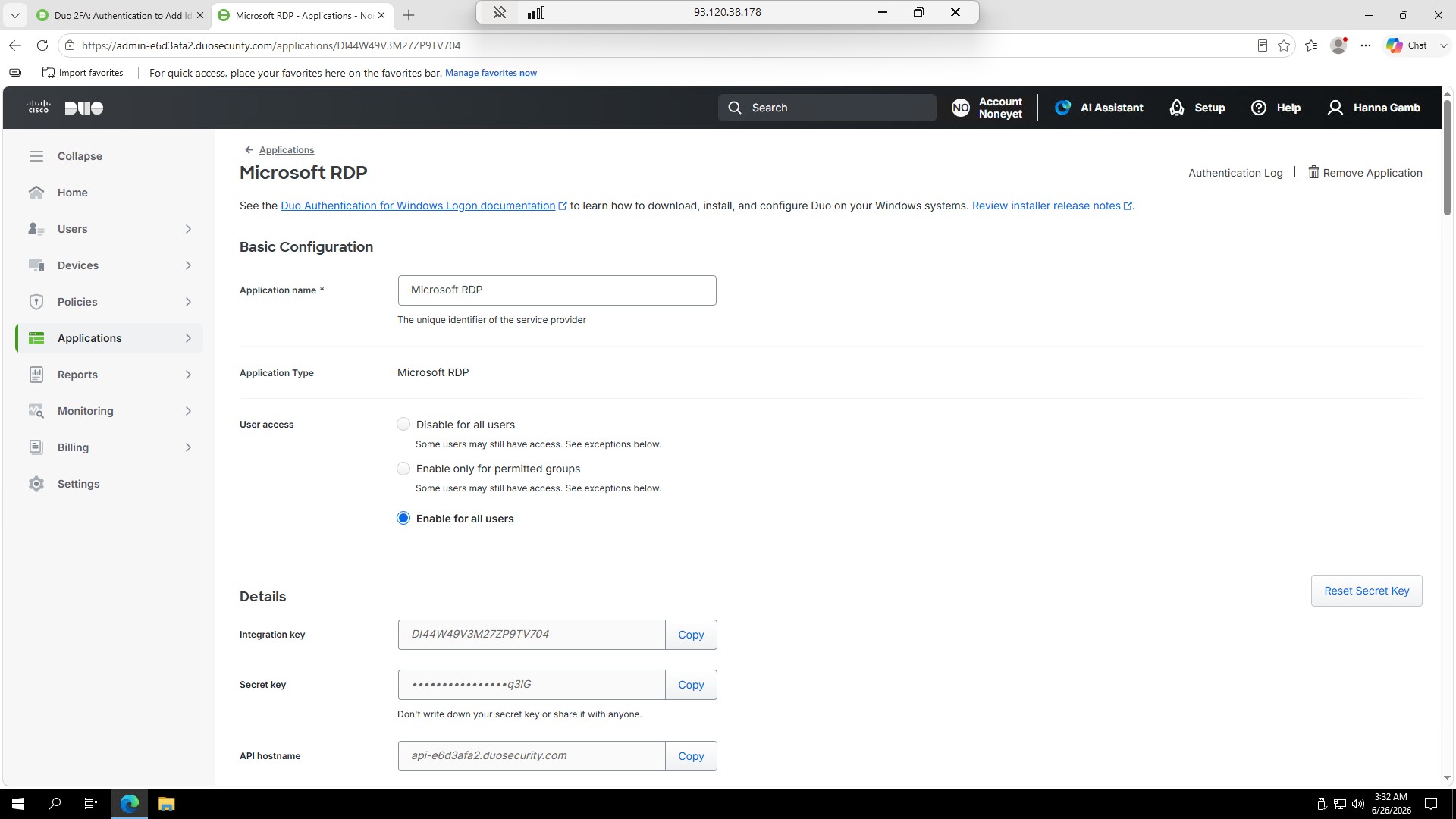Screen dimensions: 1456x819
Task: Select the Microsoft RDP browser tab
Action: coord(303,15)
